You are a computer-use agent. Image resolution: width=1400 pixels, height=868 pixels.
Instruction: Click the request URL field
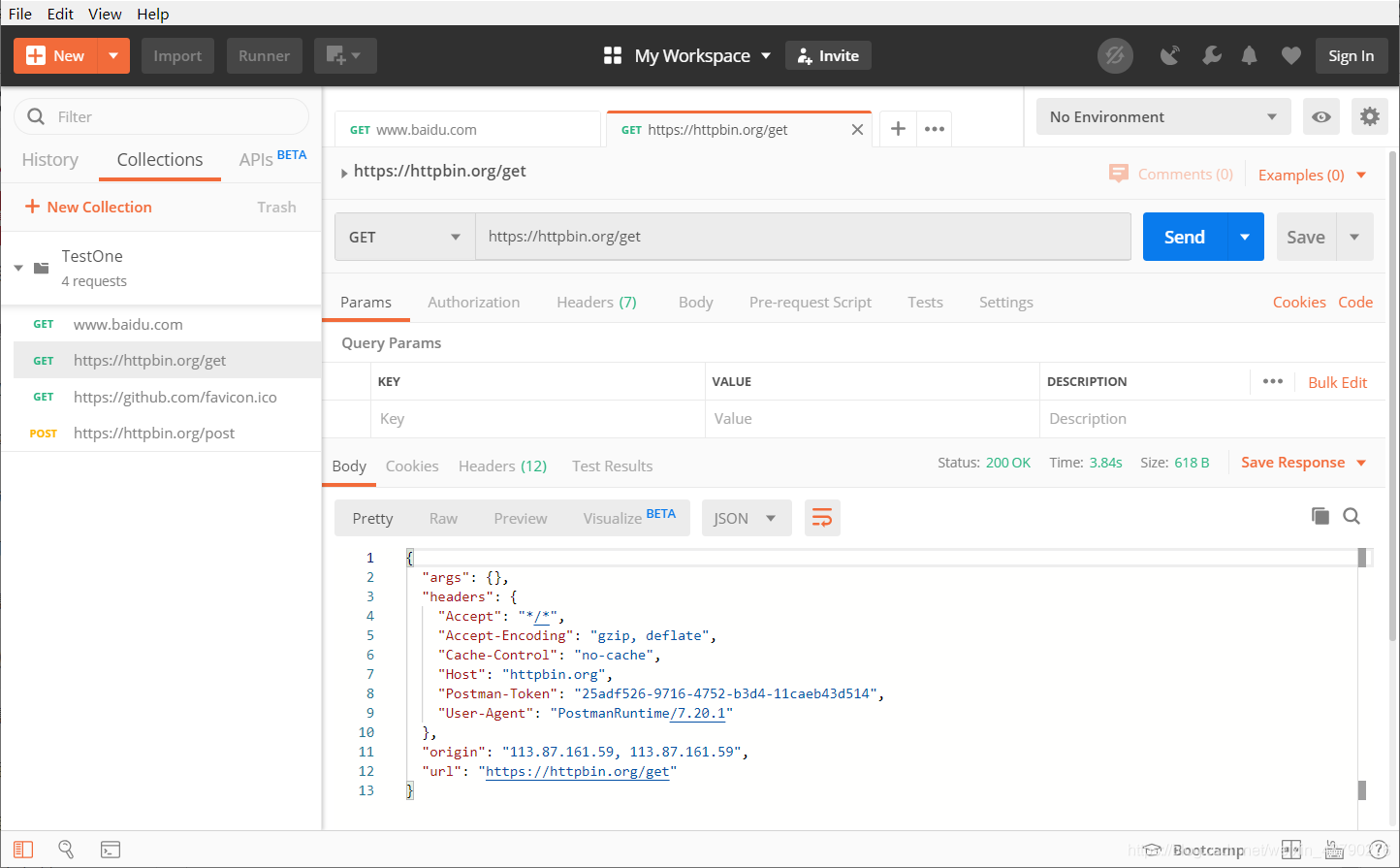pyautogui.click(x=803, y=237)
